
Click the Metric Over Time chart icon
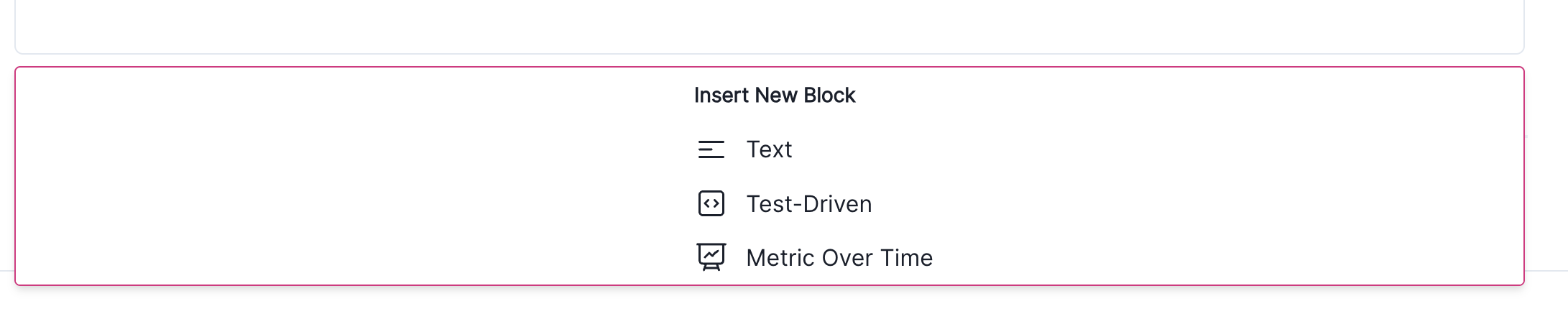pos(711,257)
